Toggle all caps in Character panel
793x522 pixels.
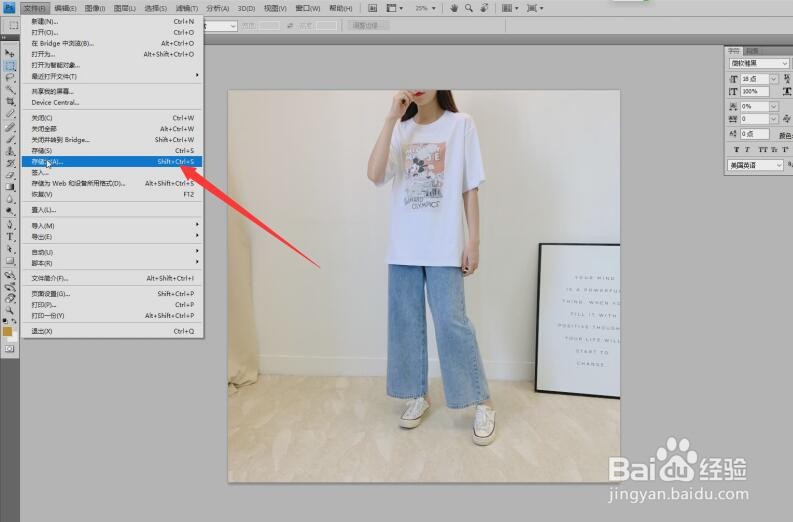click(x=763, y=150)
